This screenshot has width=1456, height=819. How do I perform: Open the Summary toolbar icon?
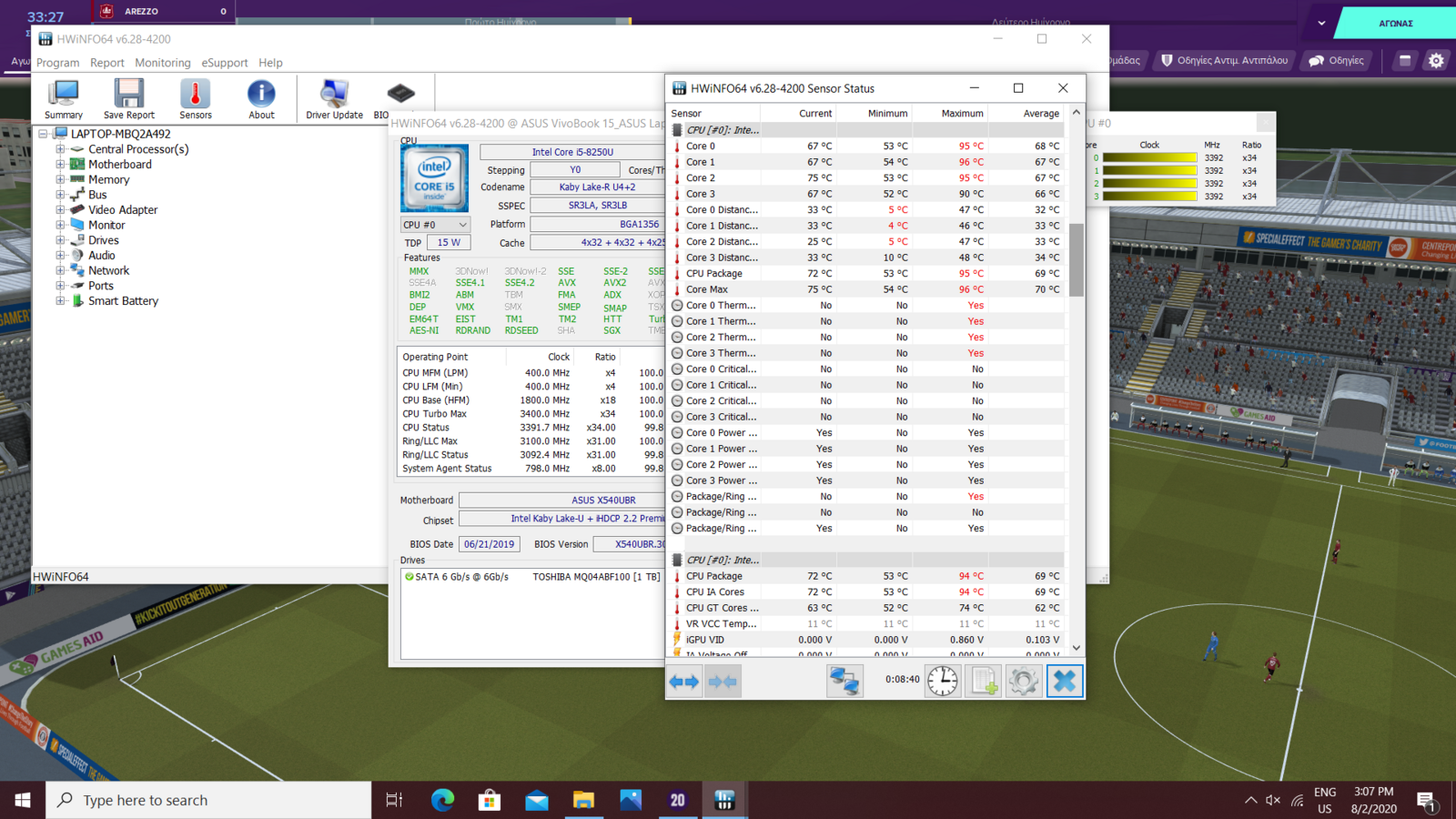tap(64, 98)
